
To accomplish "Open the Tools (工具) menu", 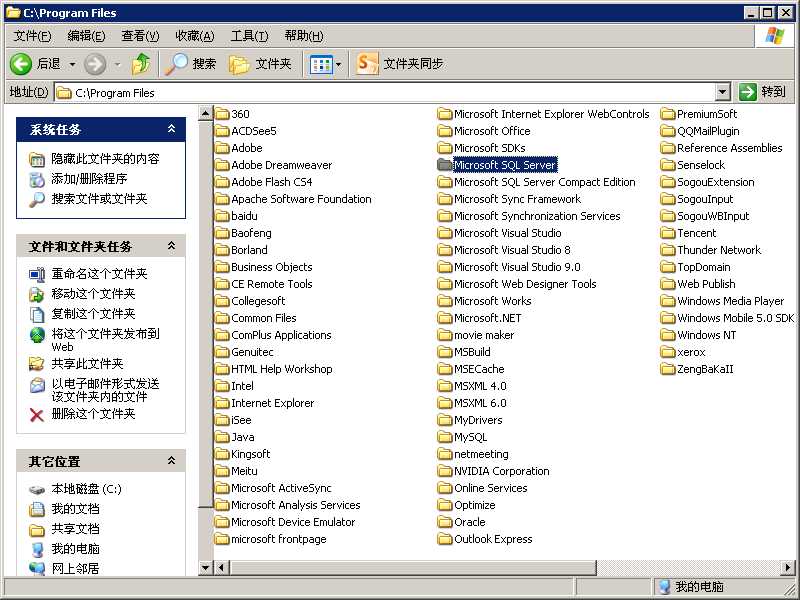I will pyautogui.click(x=249, y=36).
